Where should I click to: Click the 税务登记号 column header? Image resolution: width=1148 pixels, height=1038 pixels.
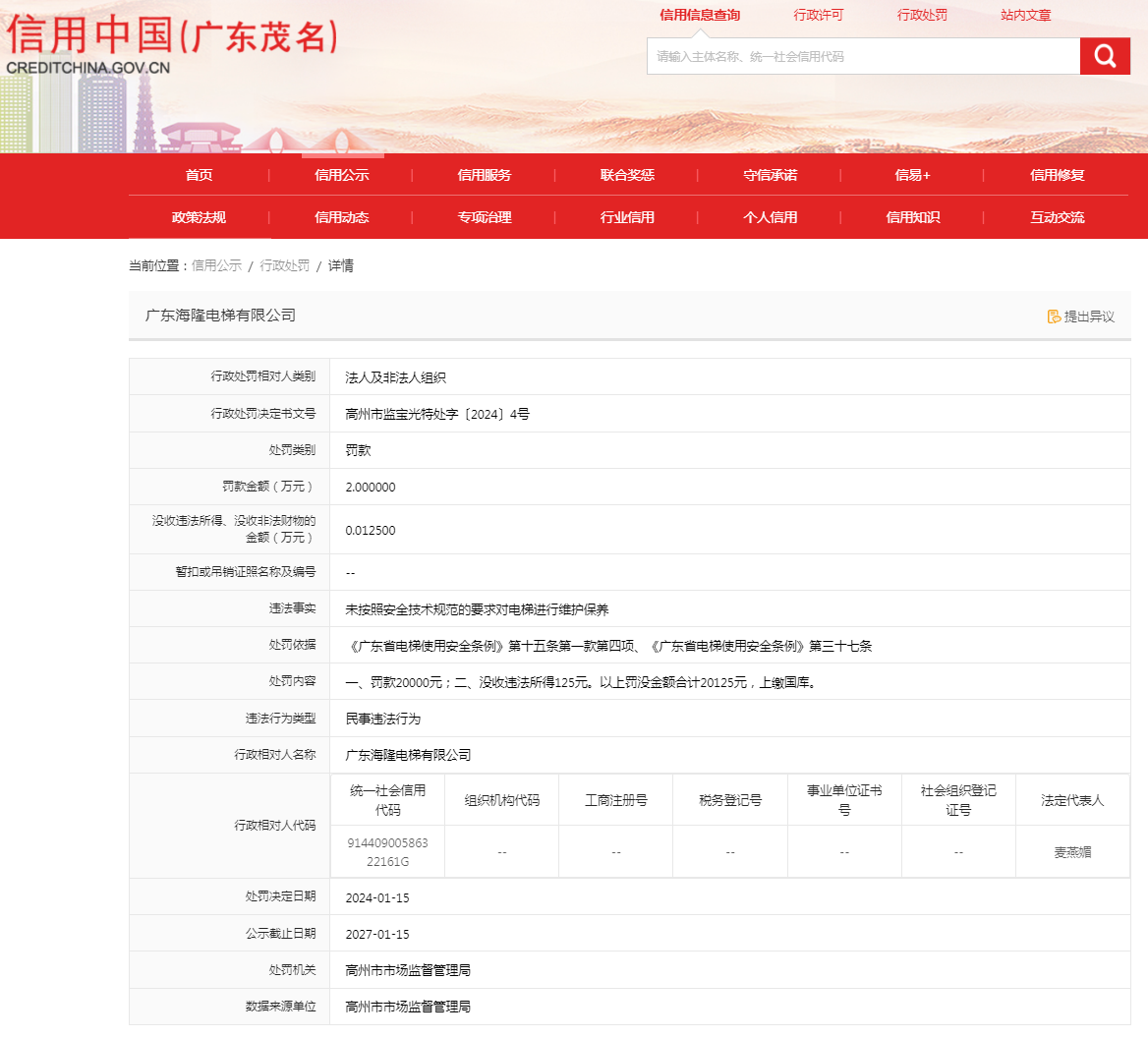tap(730, 801)
